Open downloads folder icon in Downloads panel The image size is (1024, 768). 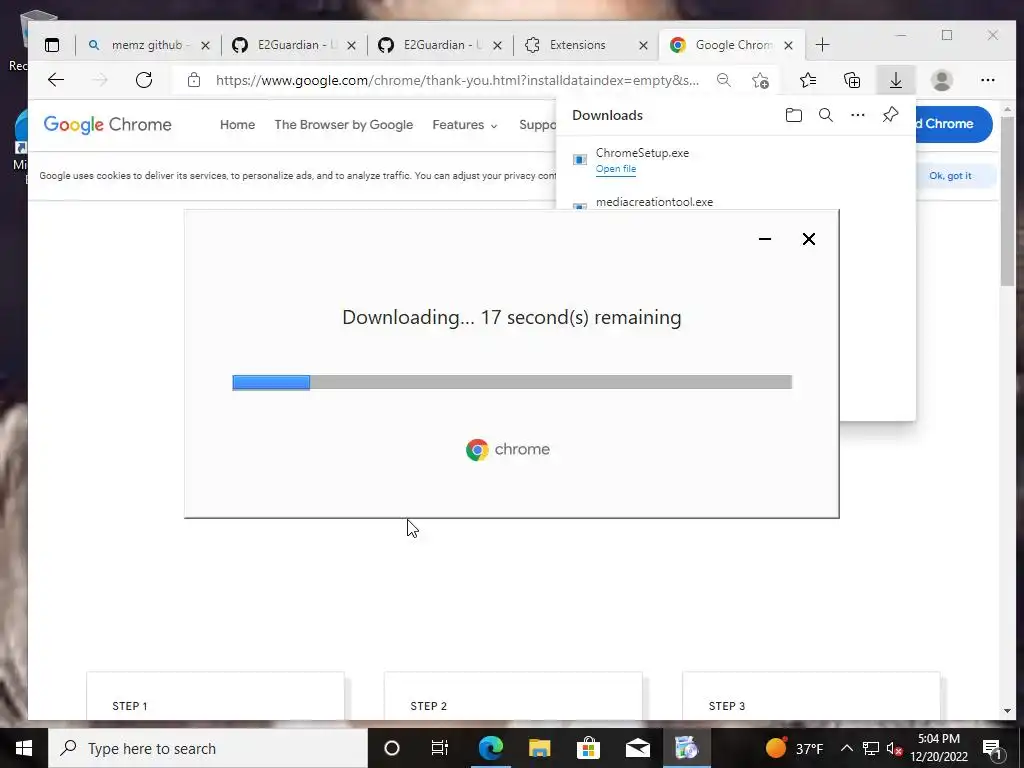pos(793,115)
